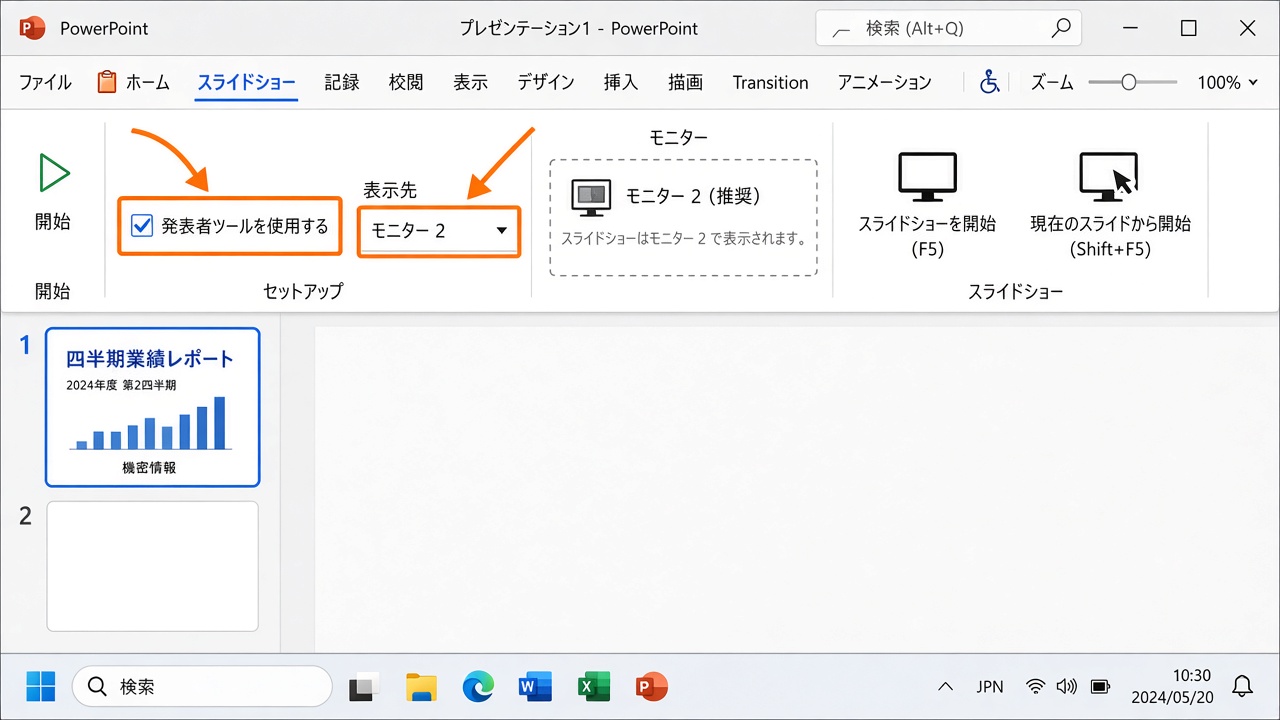Image resolution: width=1280 pixels, height=720 pixels.
Task: Open the 描画 tab
Action: pyautogui.click(x=685, y=83)
